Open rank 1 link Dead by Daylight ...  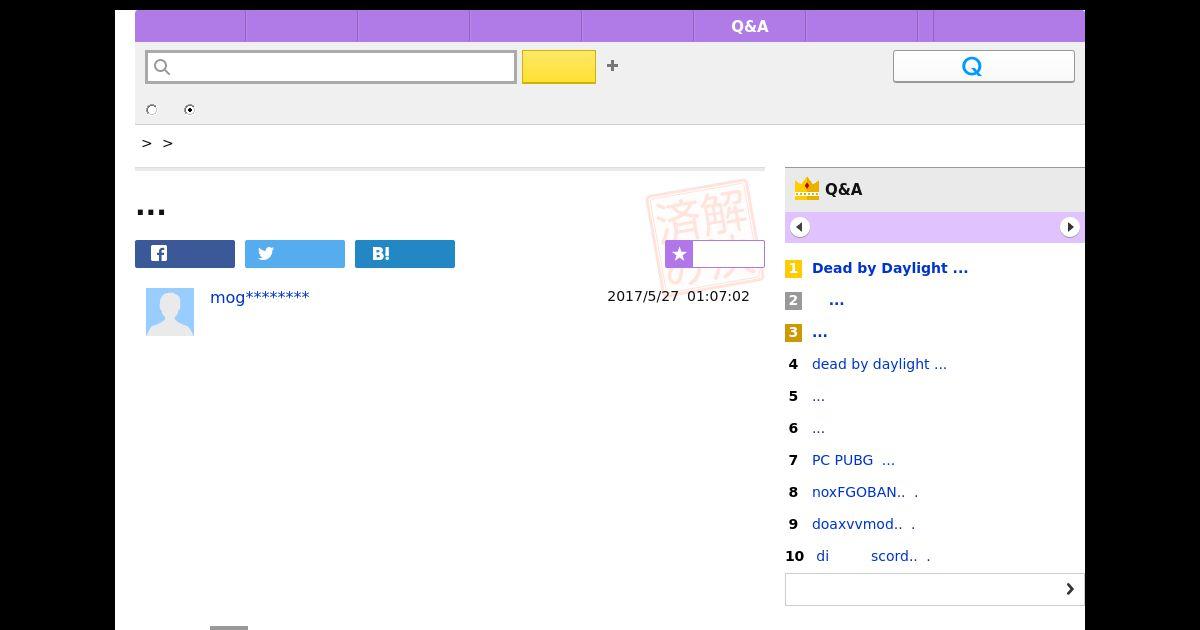[890, 268]
